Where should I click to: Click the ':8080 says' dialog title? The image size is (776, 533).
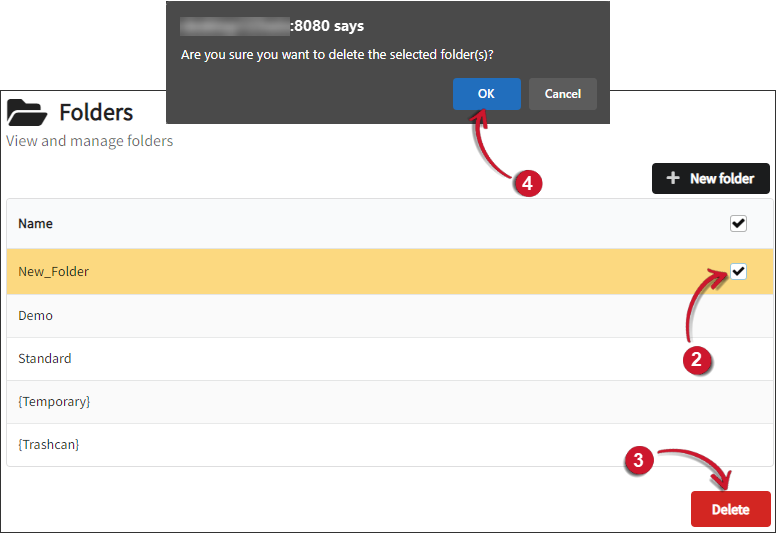328,26
